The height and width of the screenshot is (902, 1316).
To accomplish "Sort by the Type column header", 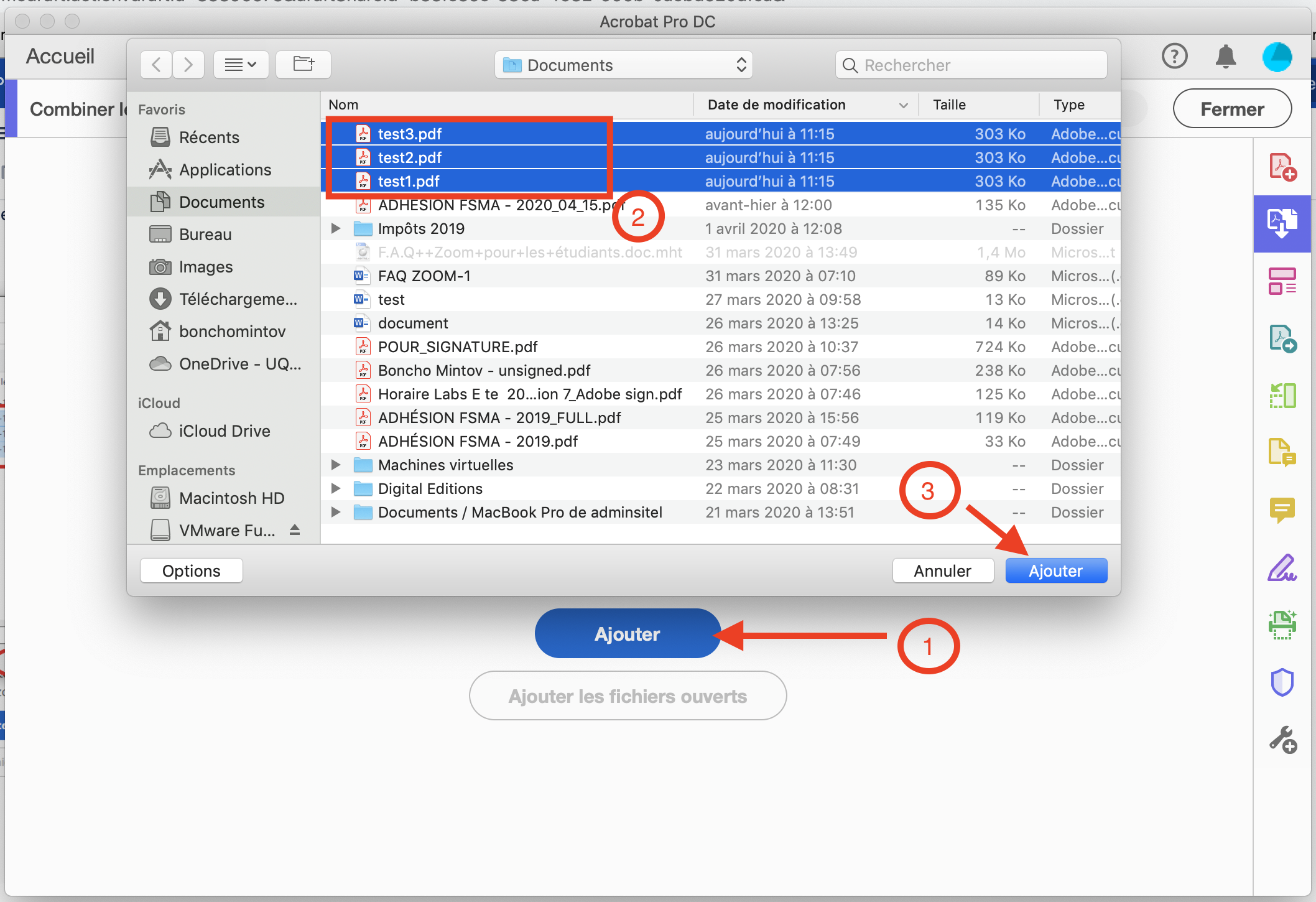I will 1080,105.
